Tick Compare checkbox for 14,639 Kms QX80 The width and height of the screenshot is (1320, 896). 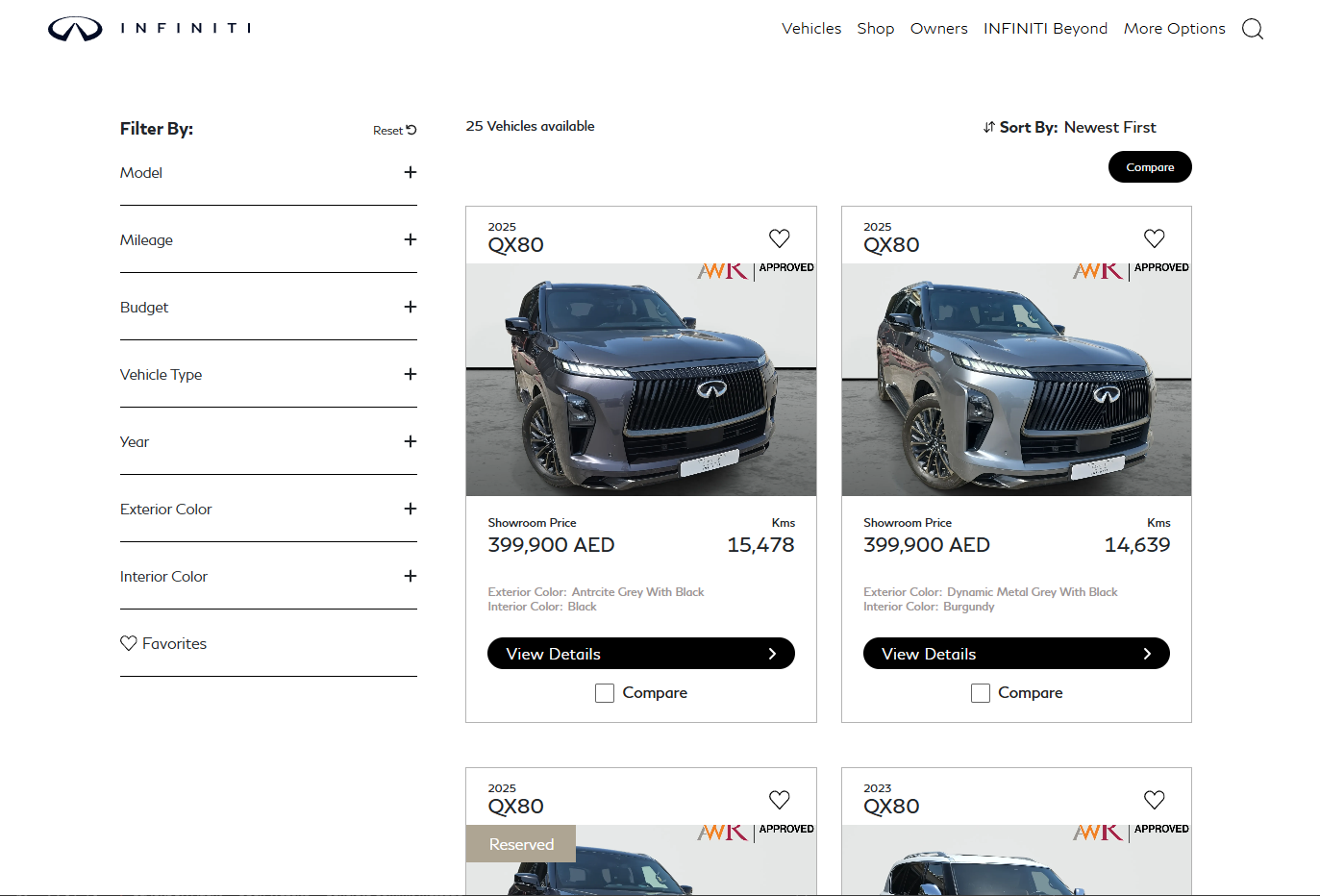point(981,693)
